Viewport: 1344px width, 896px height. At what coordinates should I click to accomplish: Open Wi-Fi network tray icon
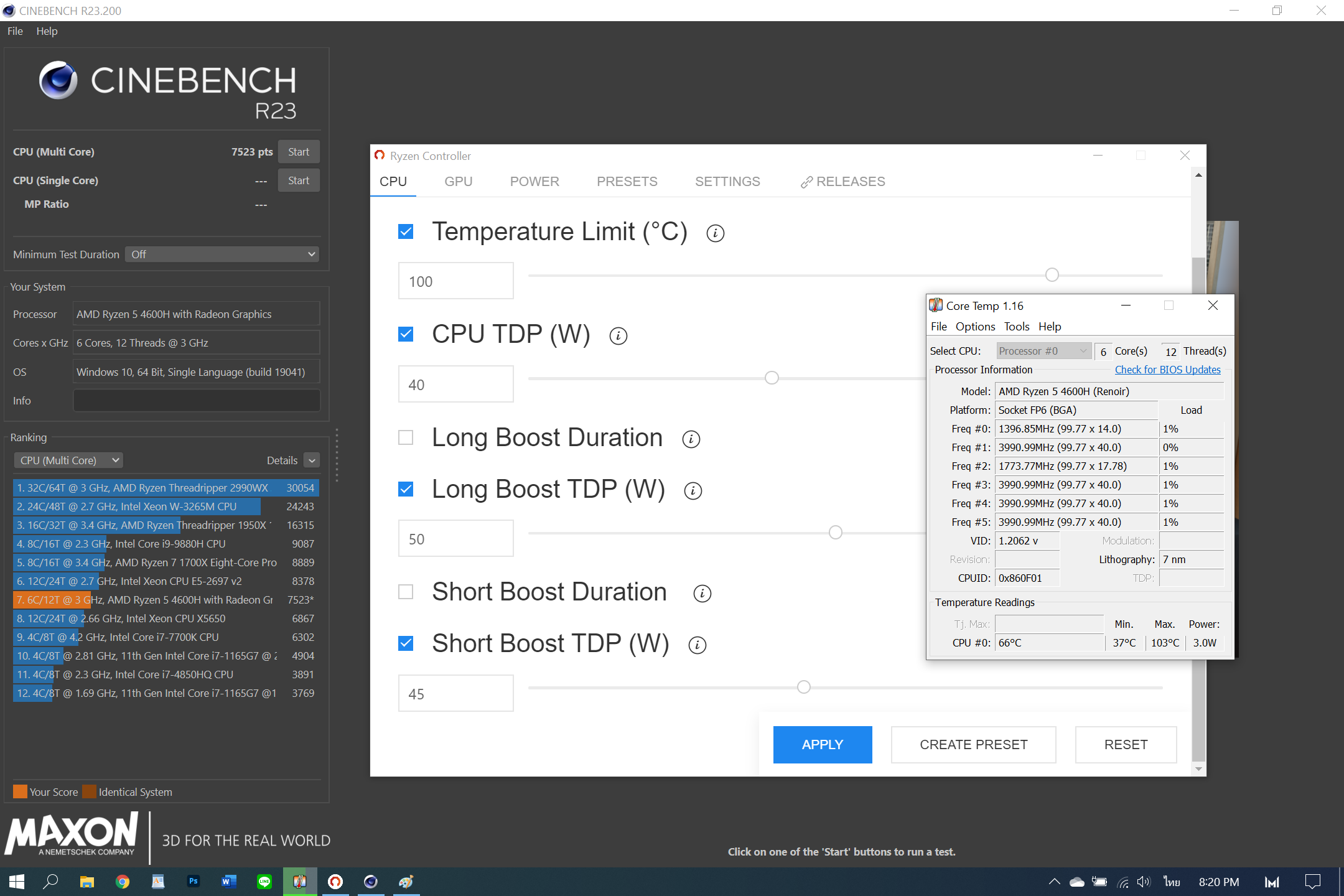tap(1123, 882)
